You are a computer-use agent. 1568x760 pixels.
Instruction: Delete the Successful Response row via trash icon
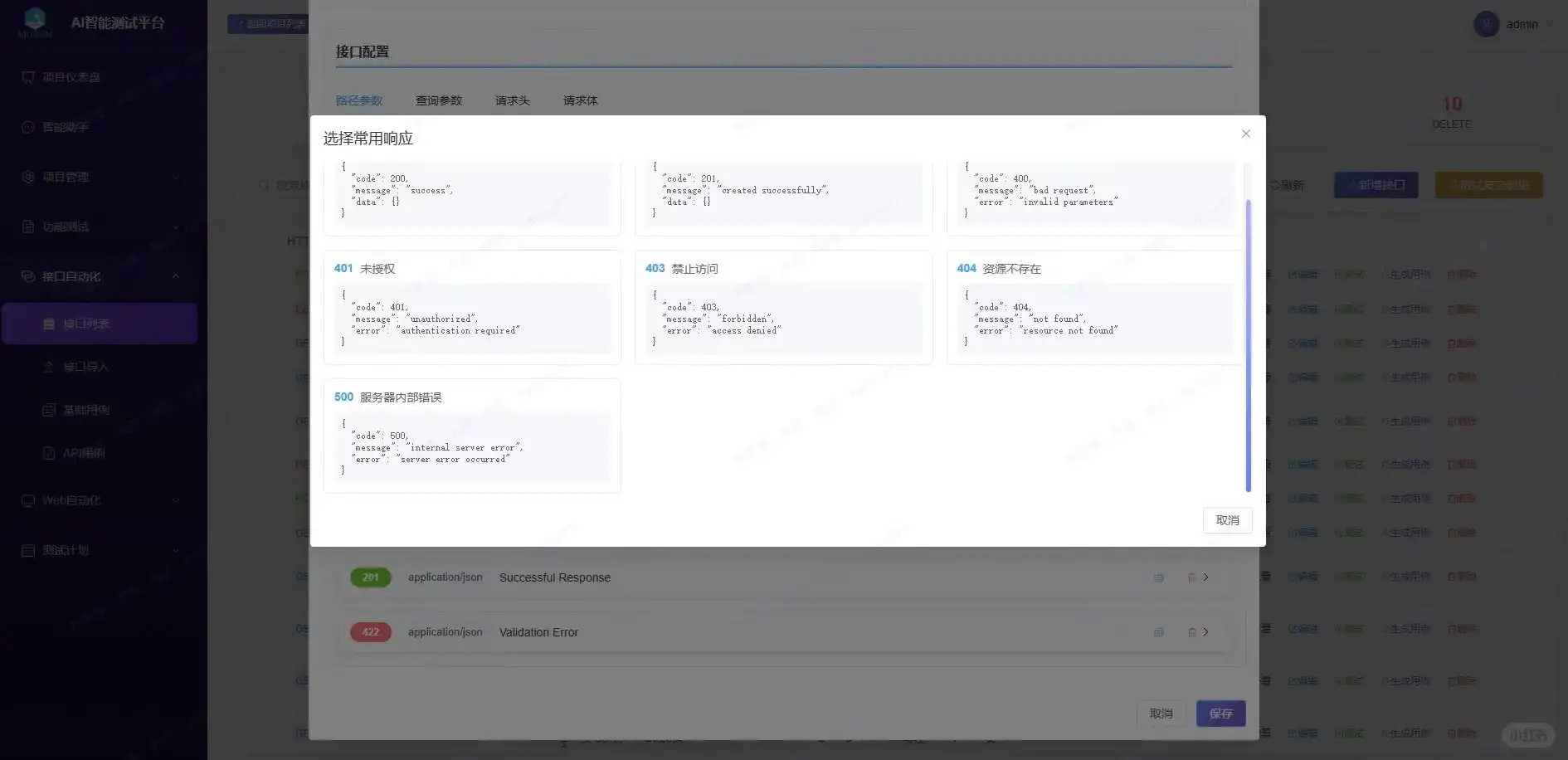(x=1191, y=577)
